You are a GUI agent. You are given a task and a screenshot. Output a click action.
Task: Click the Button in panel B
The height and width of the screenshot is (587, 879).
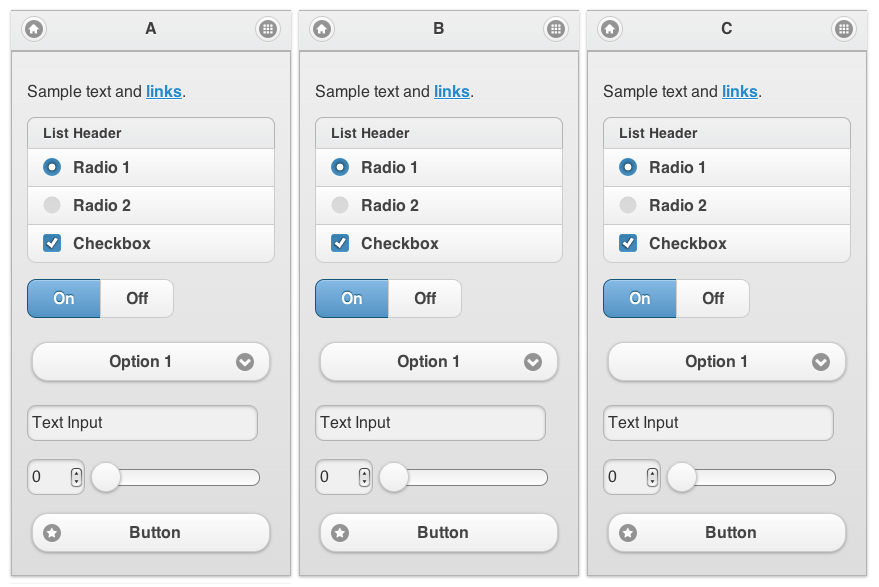pyautogui.click(x=439, y=533)
